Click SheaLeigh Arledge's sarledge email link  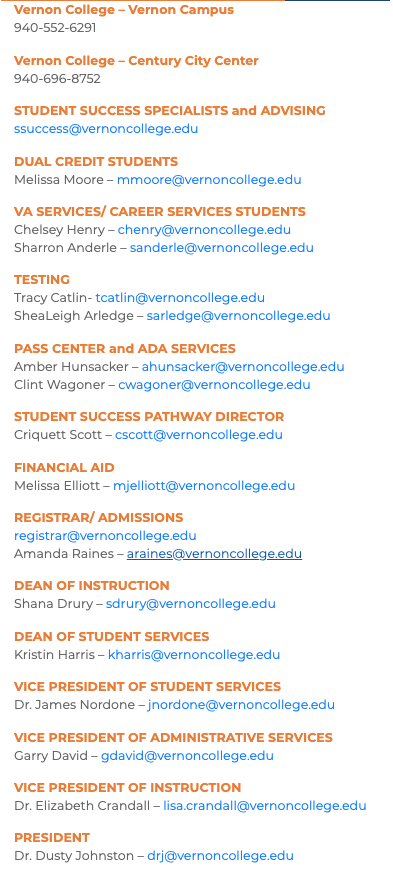(238, 316)
